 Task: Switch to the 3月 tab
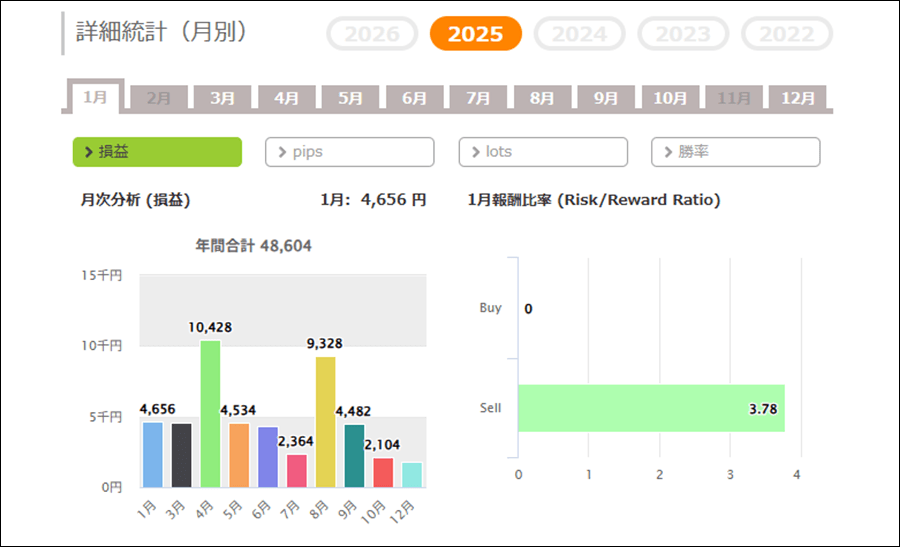click(223, 98)
